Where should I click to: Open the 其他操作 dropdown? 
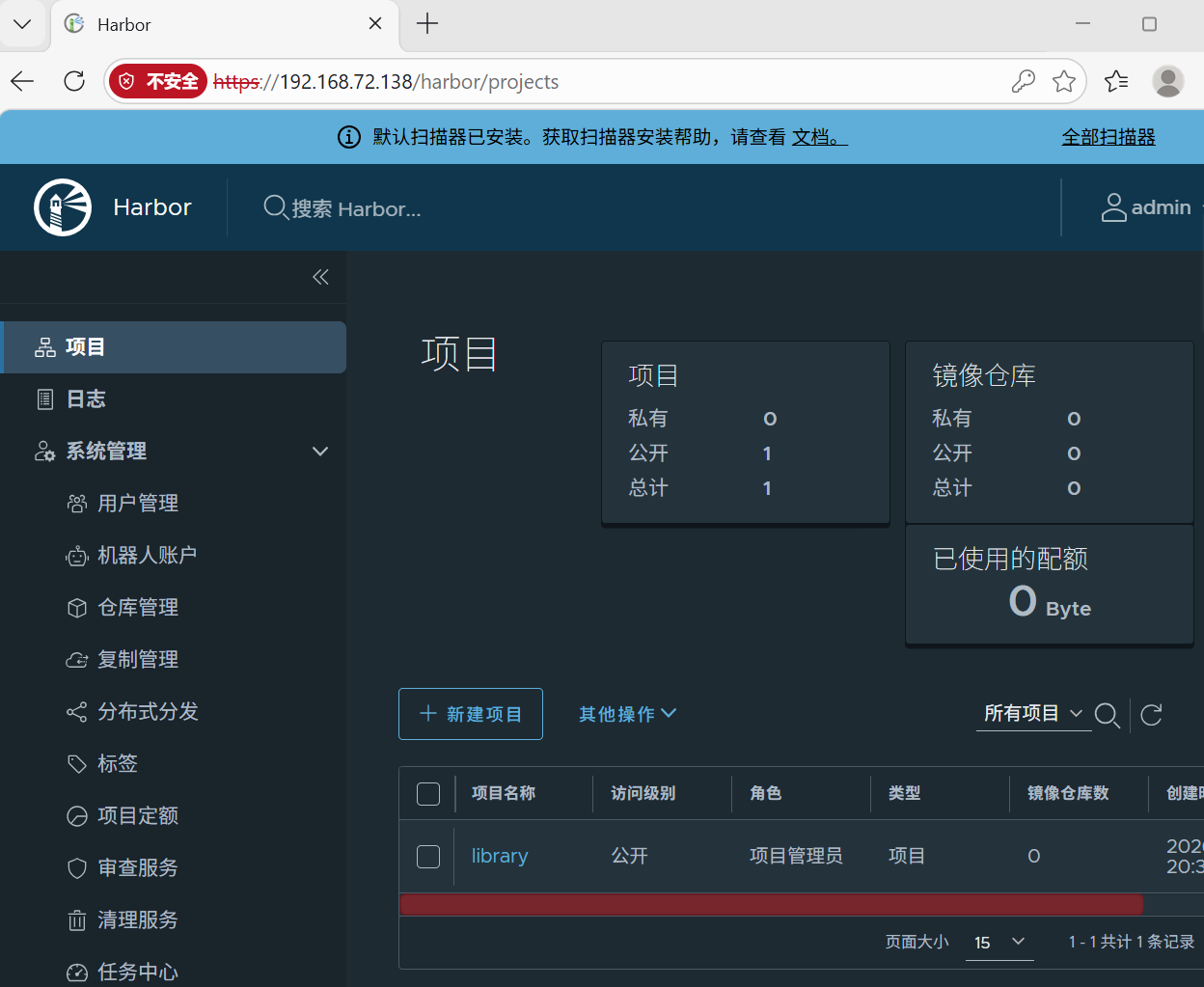(x=627, y=714)
